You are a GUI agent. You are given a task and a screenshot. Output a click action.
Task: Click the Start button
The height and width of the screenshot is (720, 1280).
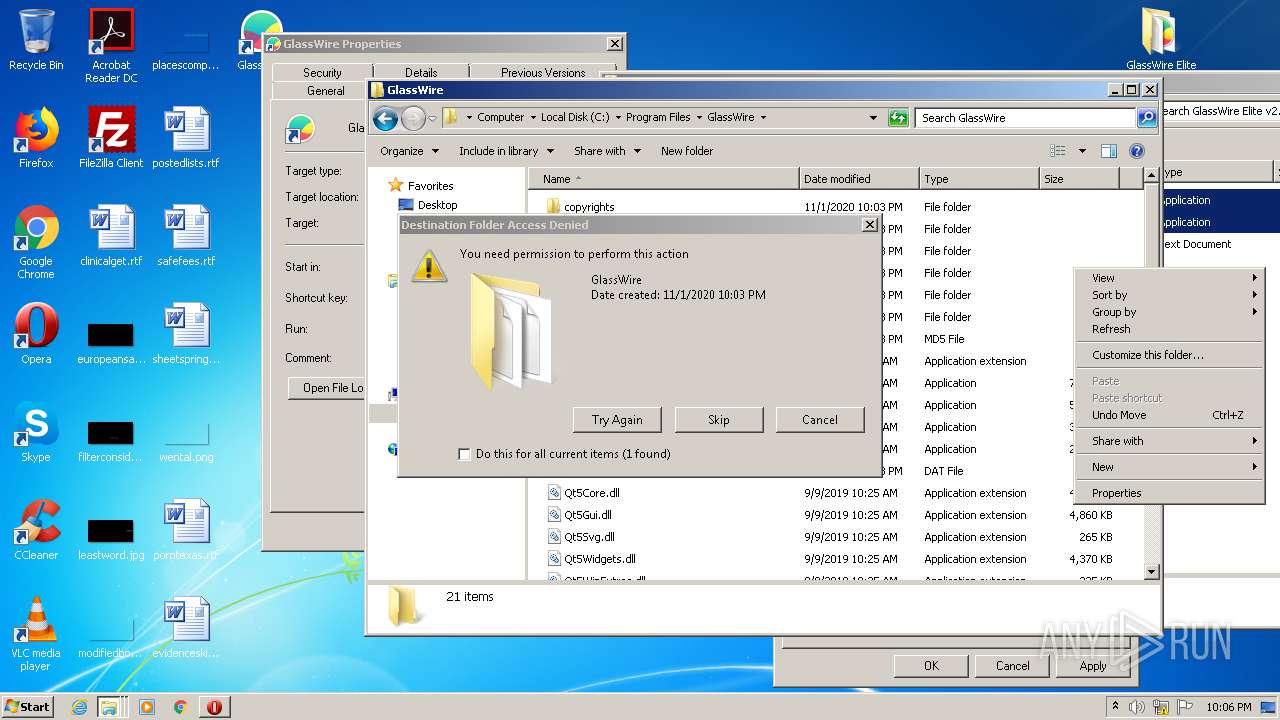[28, 707]
